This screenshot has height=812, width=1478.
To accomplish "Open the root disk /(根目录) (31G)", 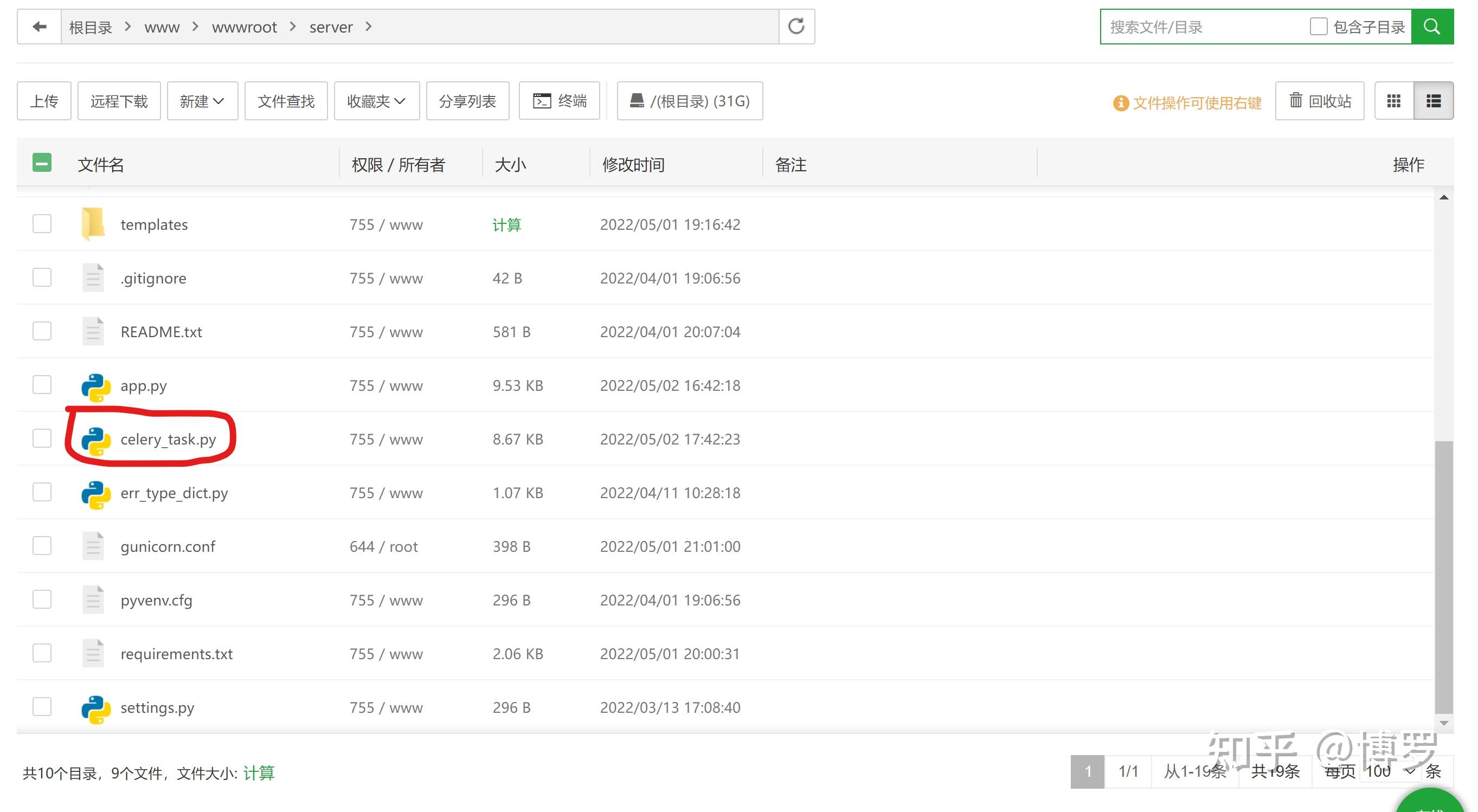I will click(x=690, y=100).
